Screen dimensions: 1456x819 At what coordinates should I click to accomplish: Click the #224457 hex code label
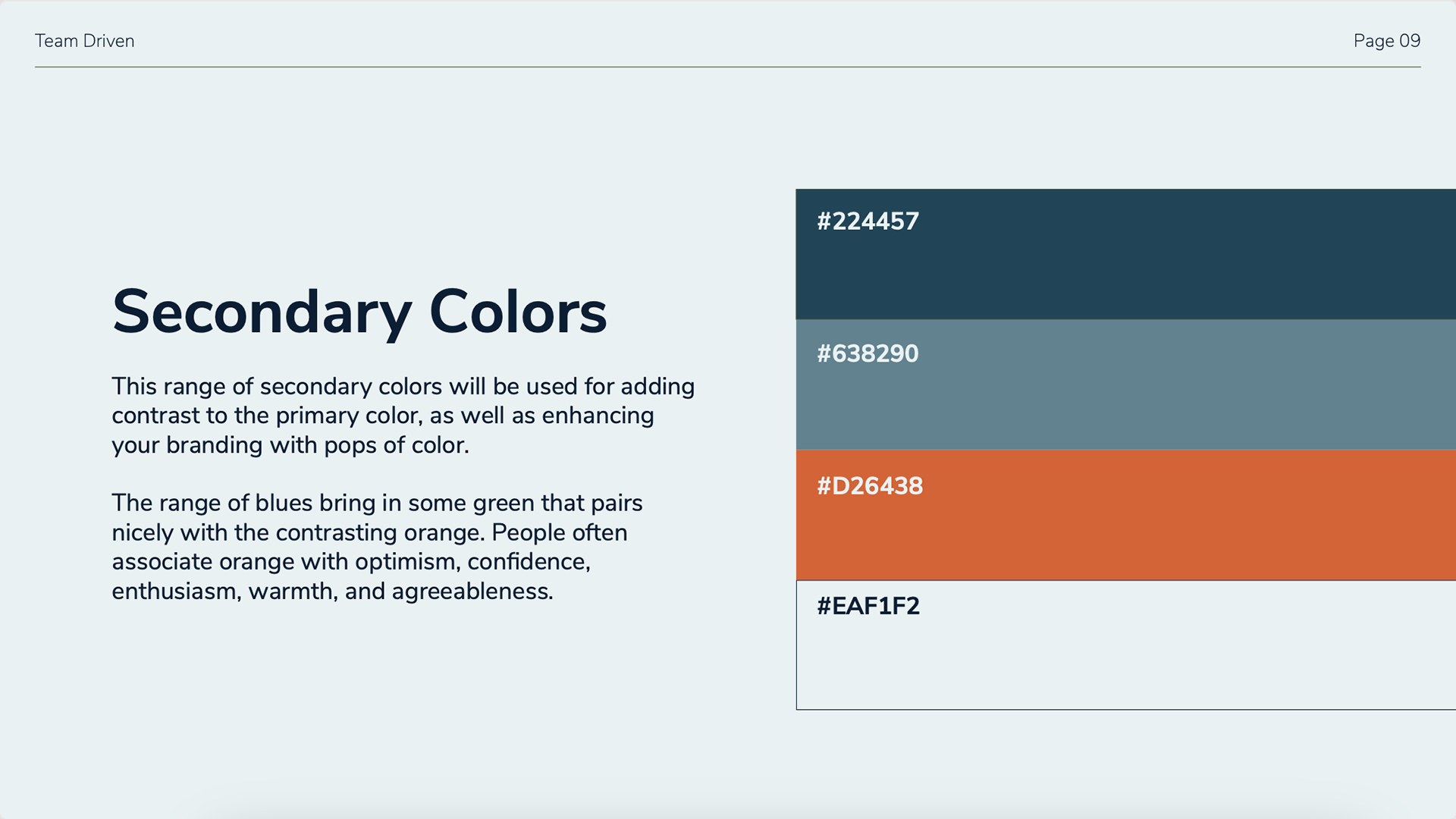pyautogui.click(x=868, y=221)
